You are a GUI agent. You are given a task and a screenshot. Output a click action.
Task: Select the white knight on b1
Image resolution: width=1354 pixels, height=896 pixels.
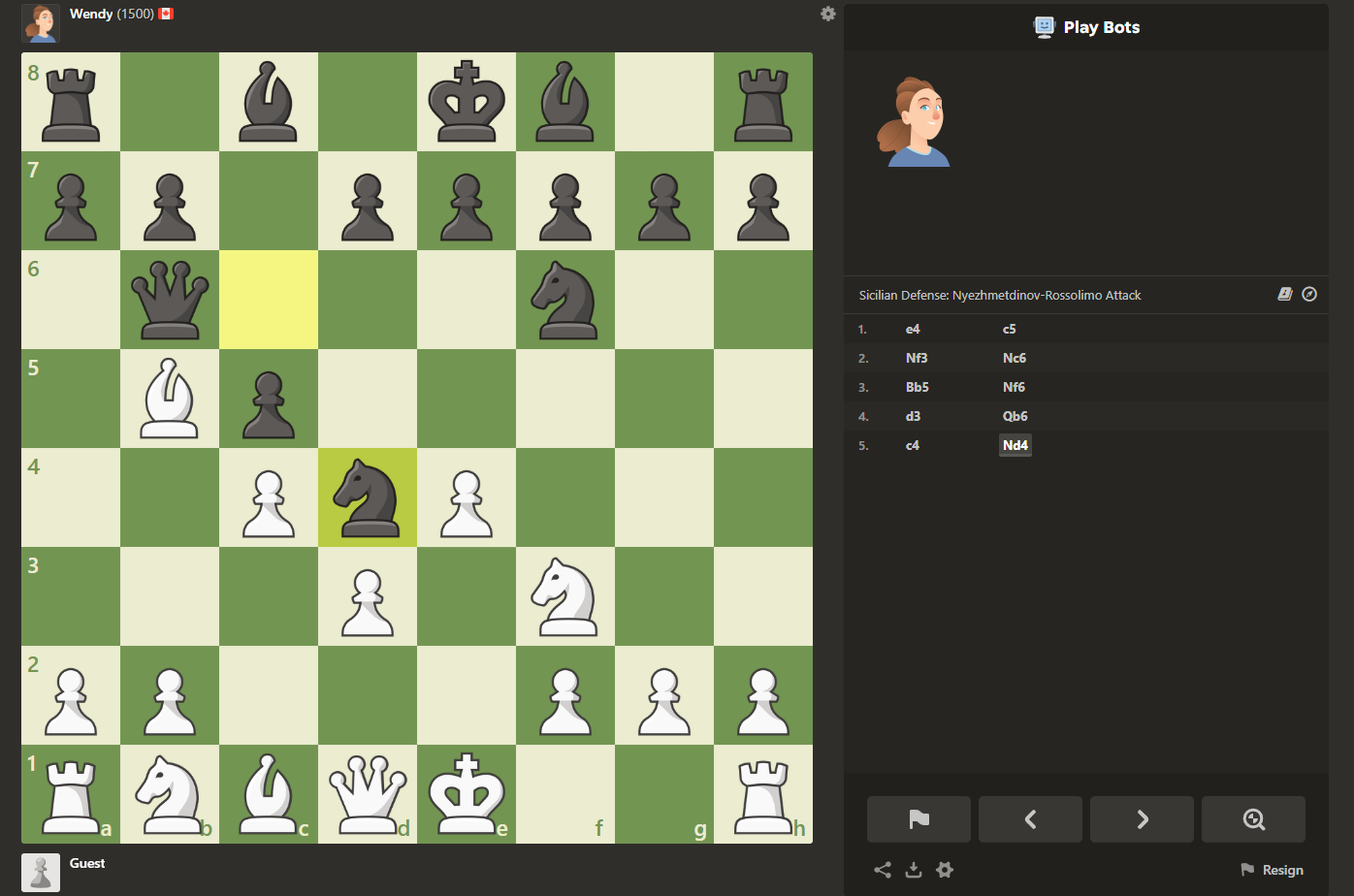(x=170, y=794)
